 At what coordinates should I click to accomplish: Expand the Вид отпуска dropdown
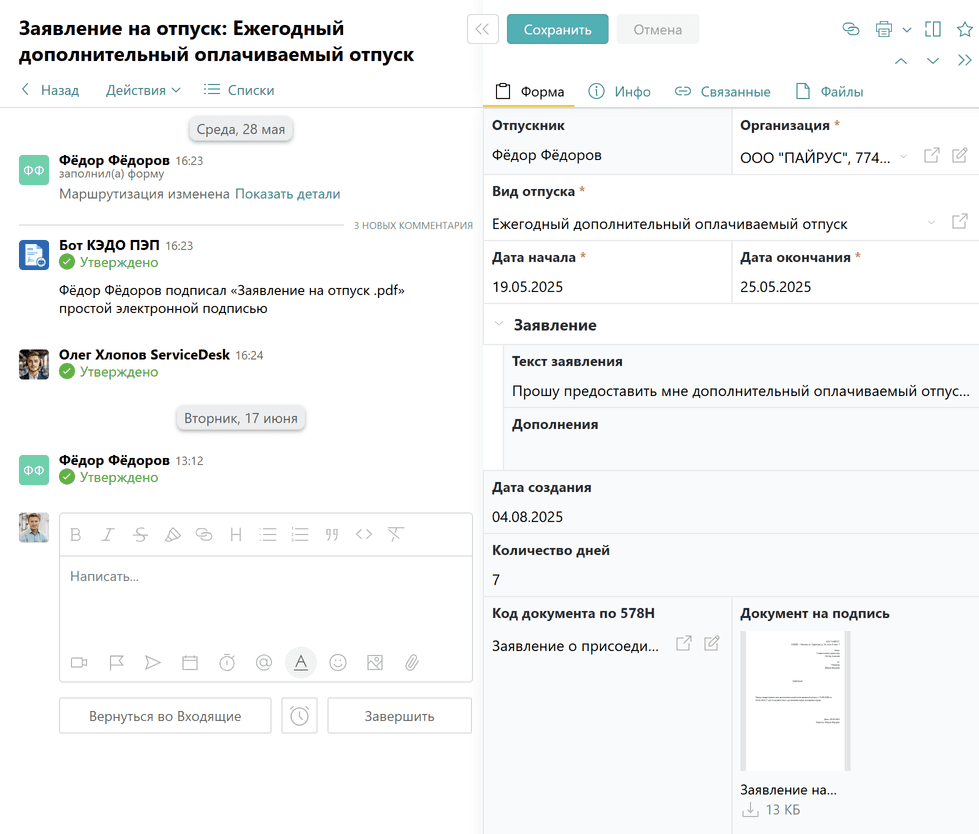tap(931, 222)
